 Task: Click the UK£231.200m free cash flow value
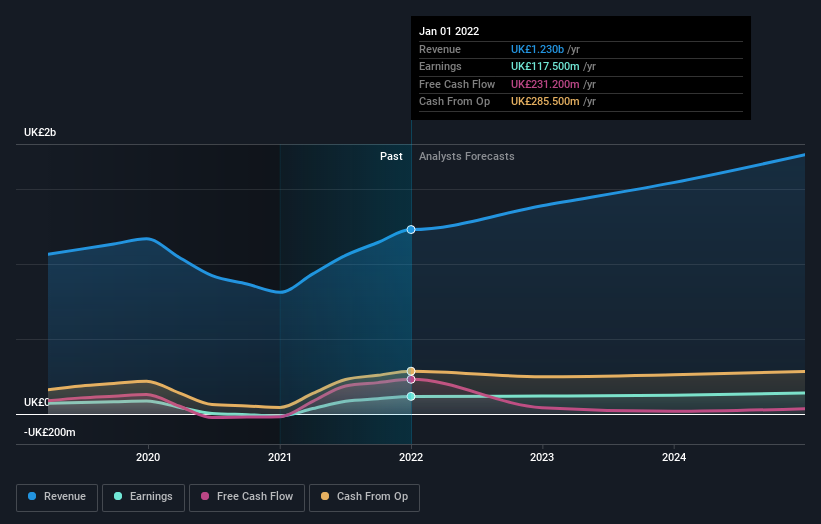pos(545,84)
